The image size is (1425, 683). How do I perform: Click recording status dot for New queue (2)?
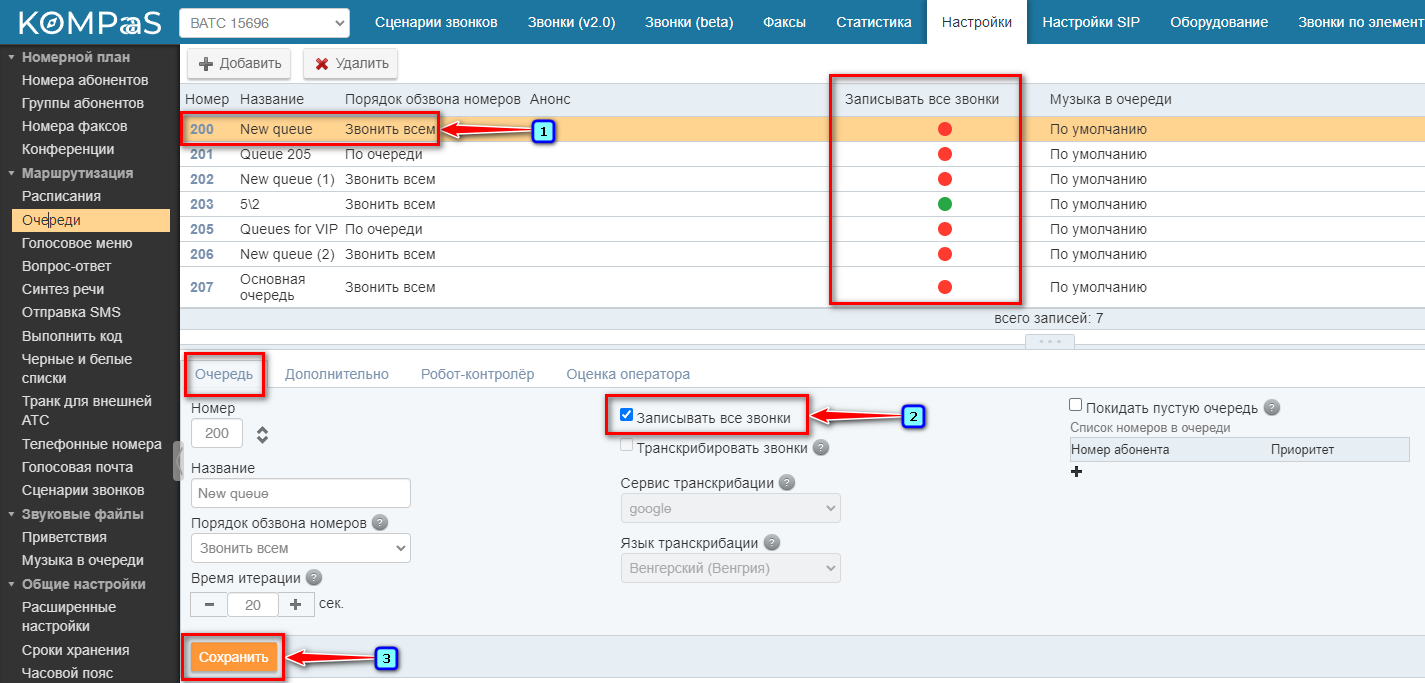pos(945,254)
